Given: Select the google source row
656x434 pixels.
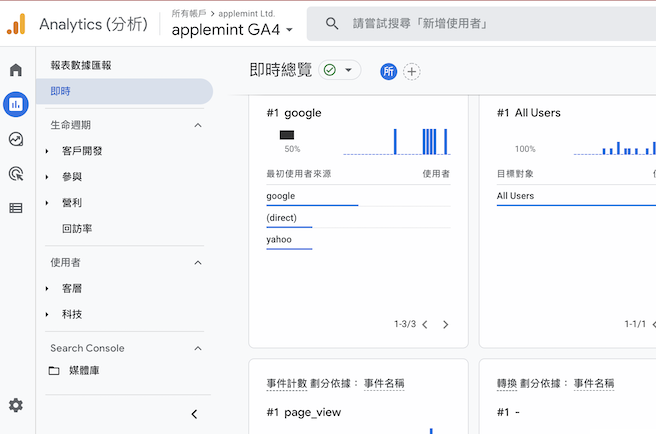Looking at the screenshot, I should point(358,196).
